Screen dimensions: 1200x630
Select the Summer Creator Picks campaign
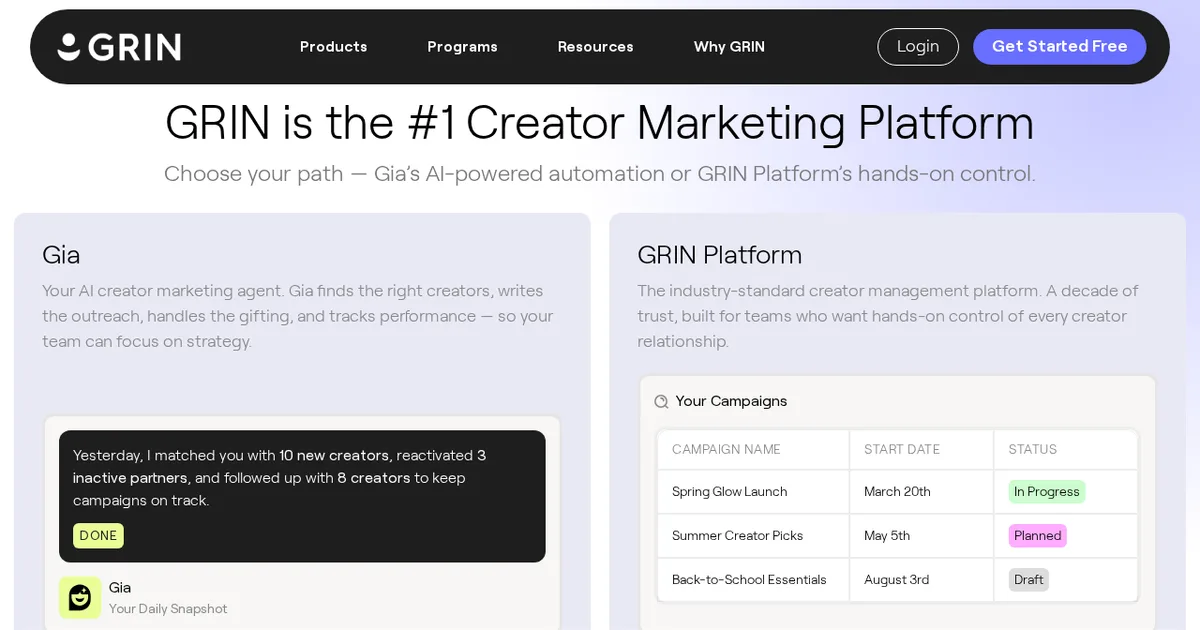737,536
